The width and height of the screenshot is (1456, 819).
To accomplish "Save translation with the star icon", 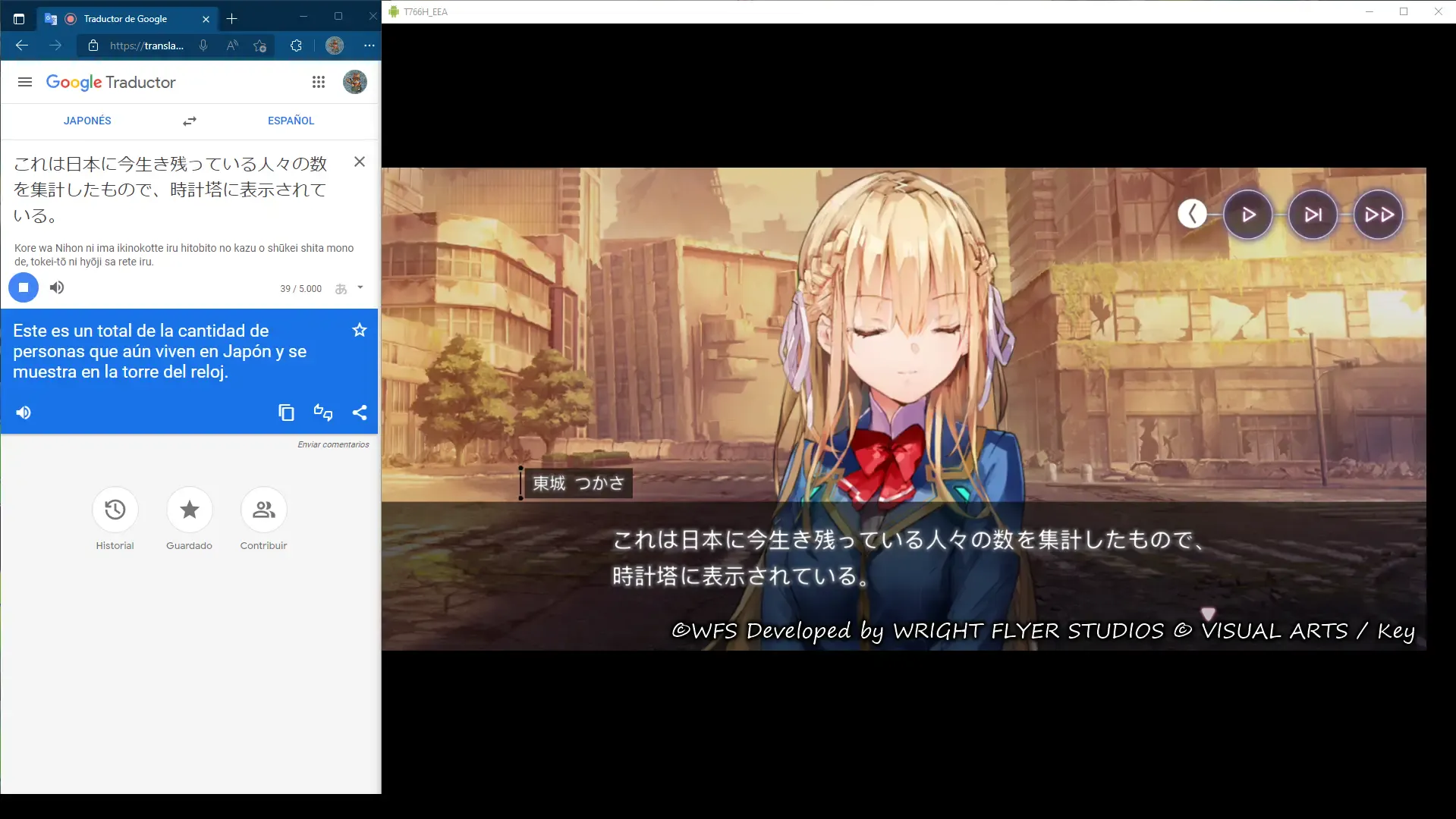I will [360, 330].
